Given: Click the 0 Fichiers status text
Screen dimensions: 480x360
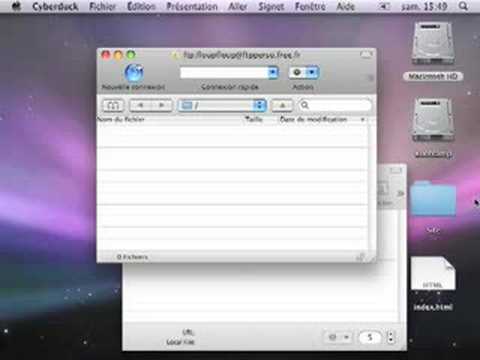Looking at the screenshot, I should point(132,257).
